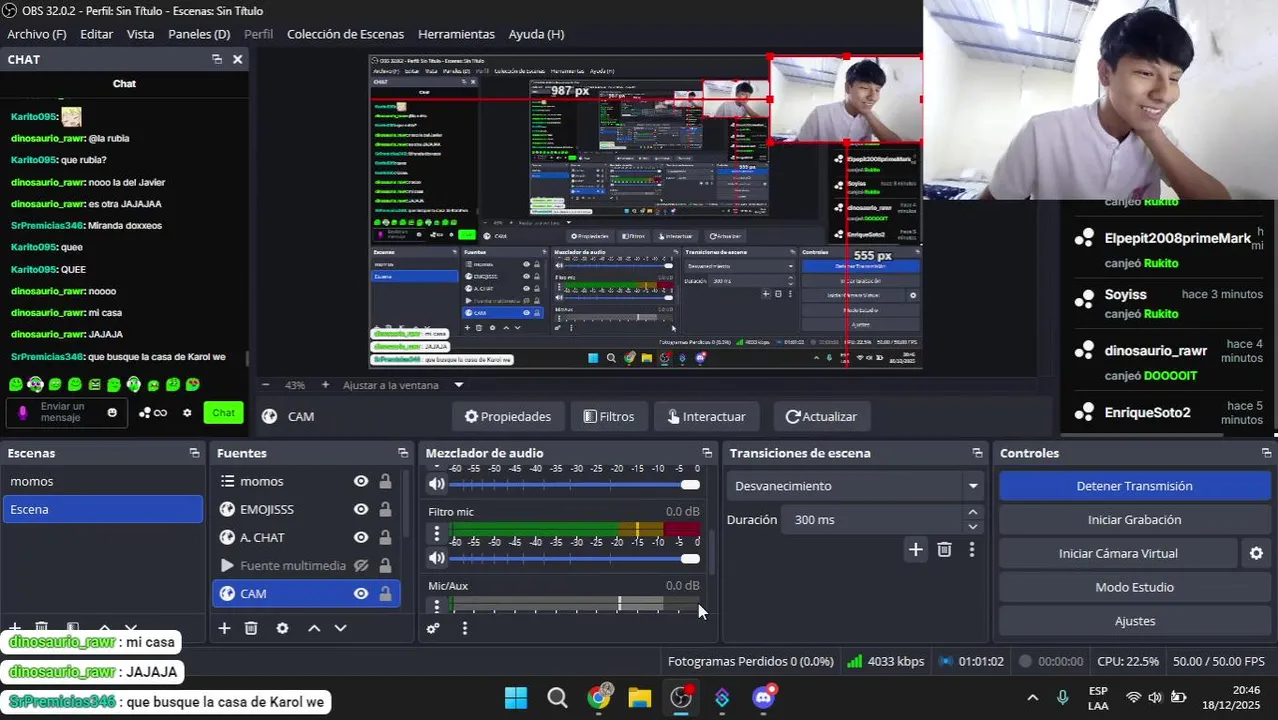
Task: Click Modo Estudio button
Action: pos(1134,587)
